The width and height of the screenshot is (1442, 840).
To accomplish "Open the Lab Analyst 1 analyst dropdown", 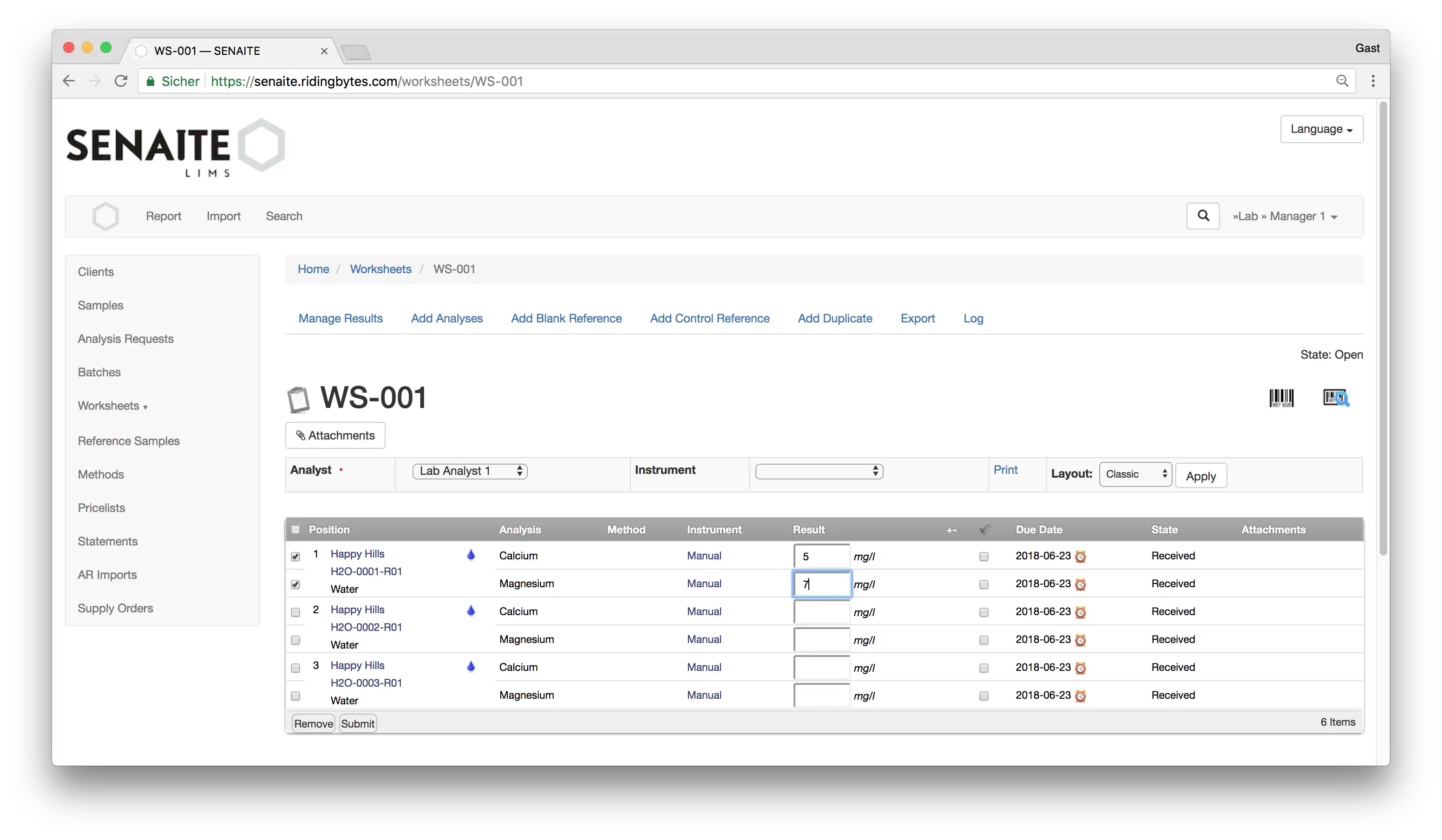I will point(470,470).
